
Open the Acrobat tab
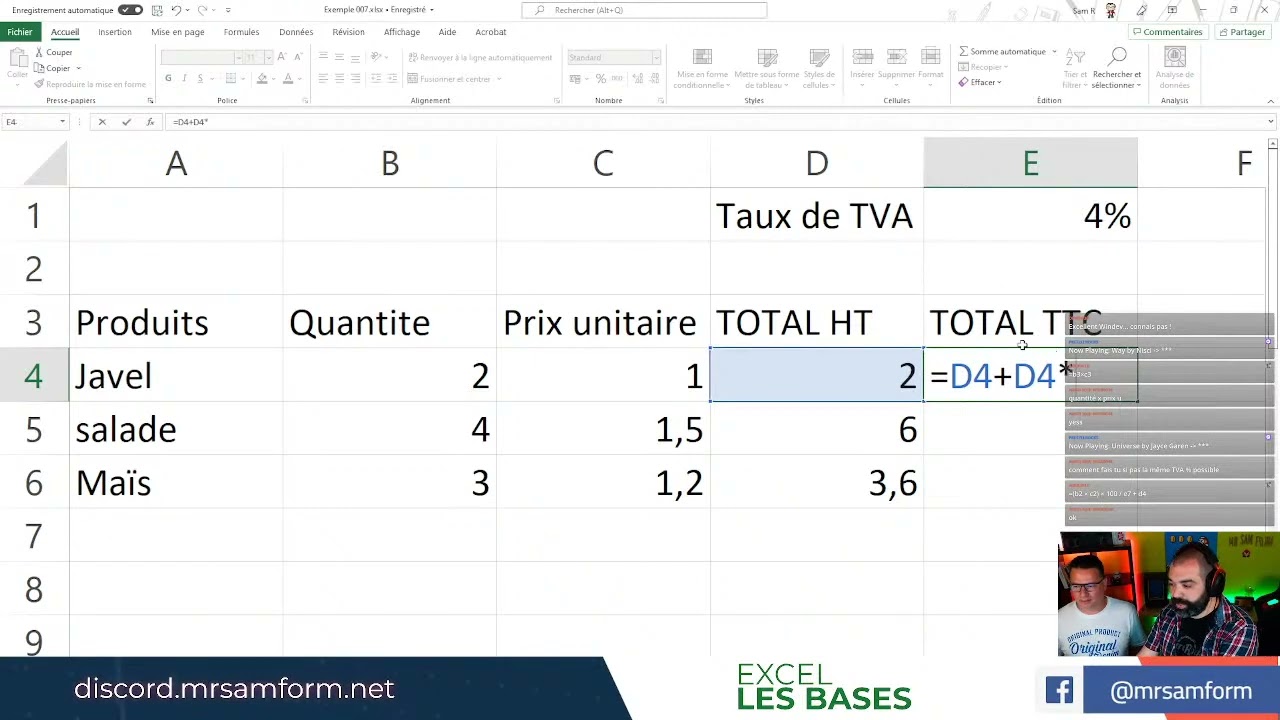point(491,32)
